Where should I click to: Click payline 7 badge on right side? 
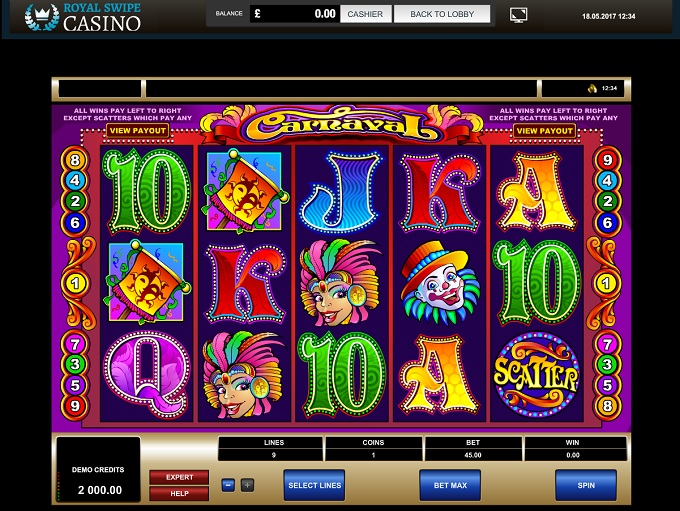click(x=607, y=344)
